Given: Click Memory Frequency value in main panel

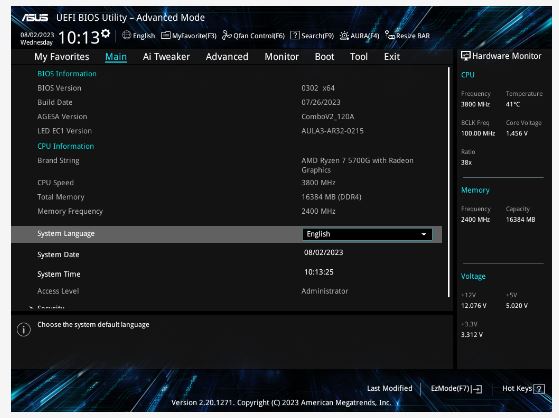Looking at the screenshot, I should tap(318, 211).
